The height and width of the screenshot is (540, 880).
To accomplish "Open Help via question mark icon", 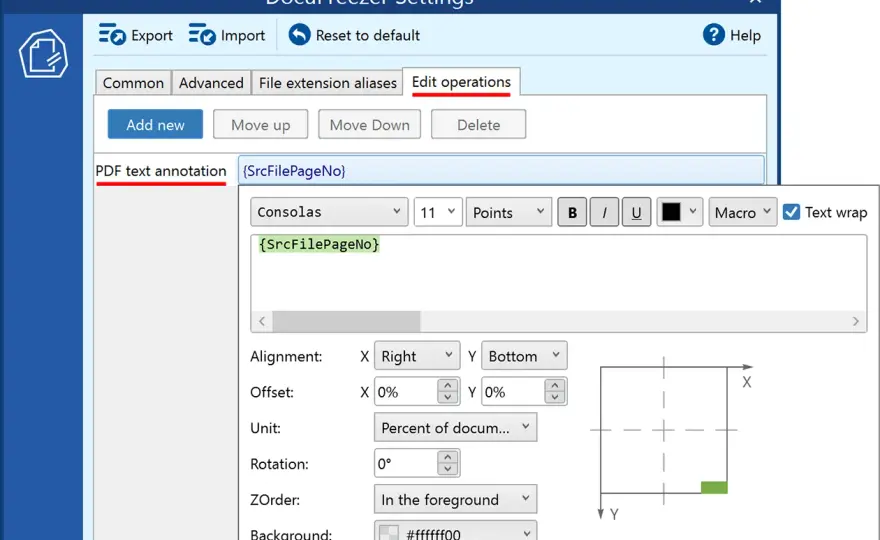I will pos(713,35).
